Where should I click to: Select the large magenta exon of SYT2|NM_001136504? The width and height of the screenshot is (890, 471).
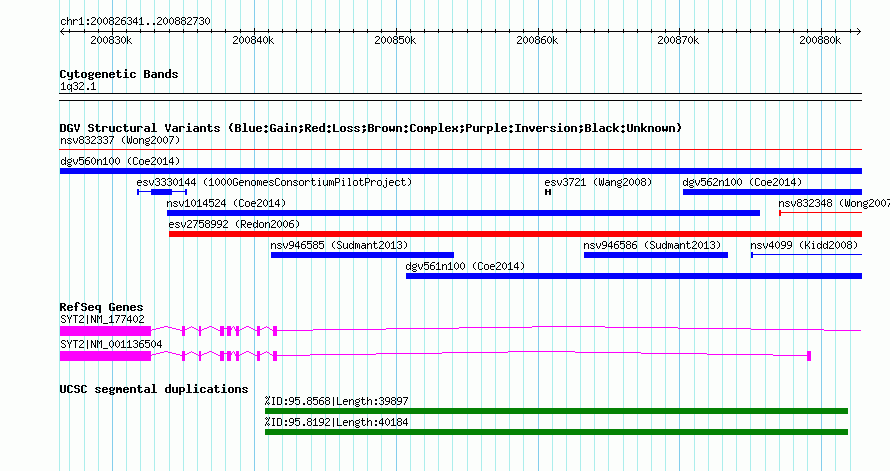(x=106, y=356)
